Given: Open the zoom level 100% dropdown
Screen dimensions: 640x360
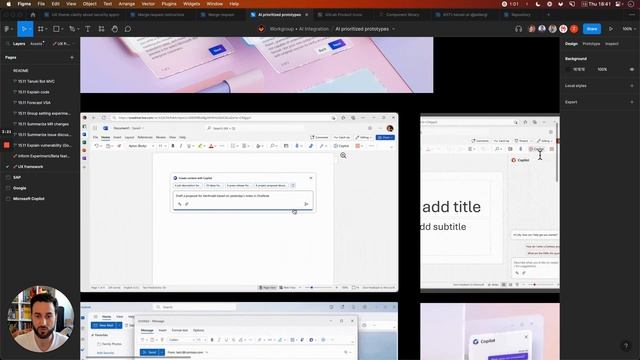Looking at the screenshot, I should pos(628,29).
